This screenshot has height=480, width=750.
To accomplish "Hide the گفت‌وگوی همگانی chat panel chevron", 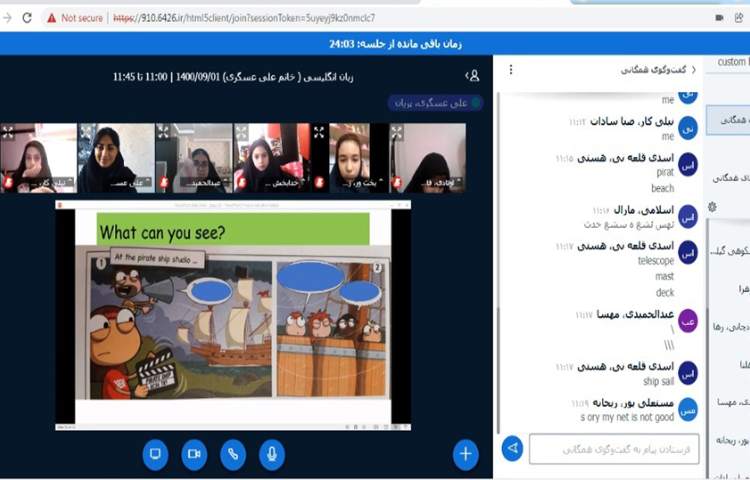I will [x=694, y=70].
